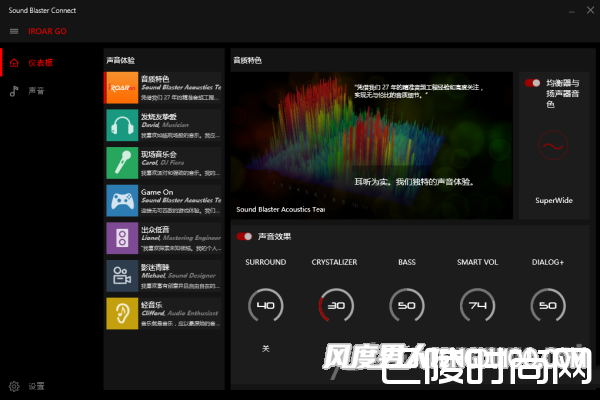This screenshot has width=600, height=400.
Task: Click the SURROUND label
Action: coord(266,262)
